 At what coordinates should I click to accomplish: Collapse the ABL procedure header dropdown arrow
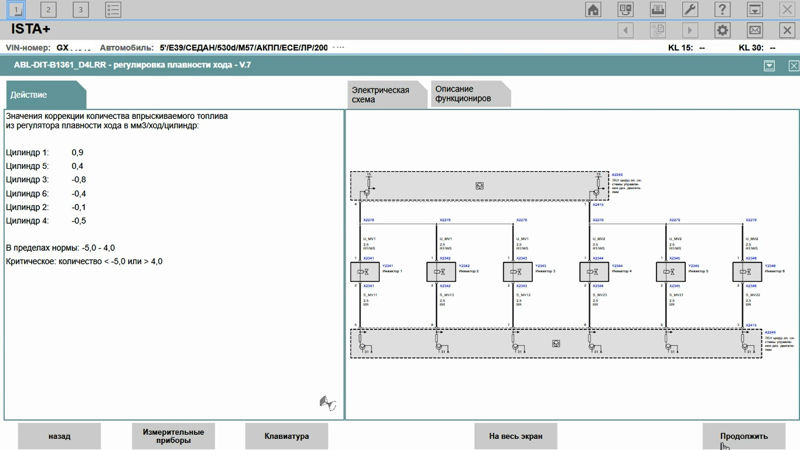click(768, 65)
